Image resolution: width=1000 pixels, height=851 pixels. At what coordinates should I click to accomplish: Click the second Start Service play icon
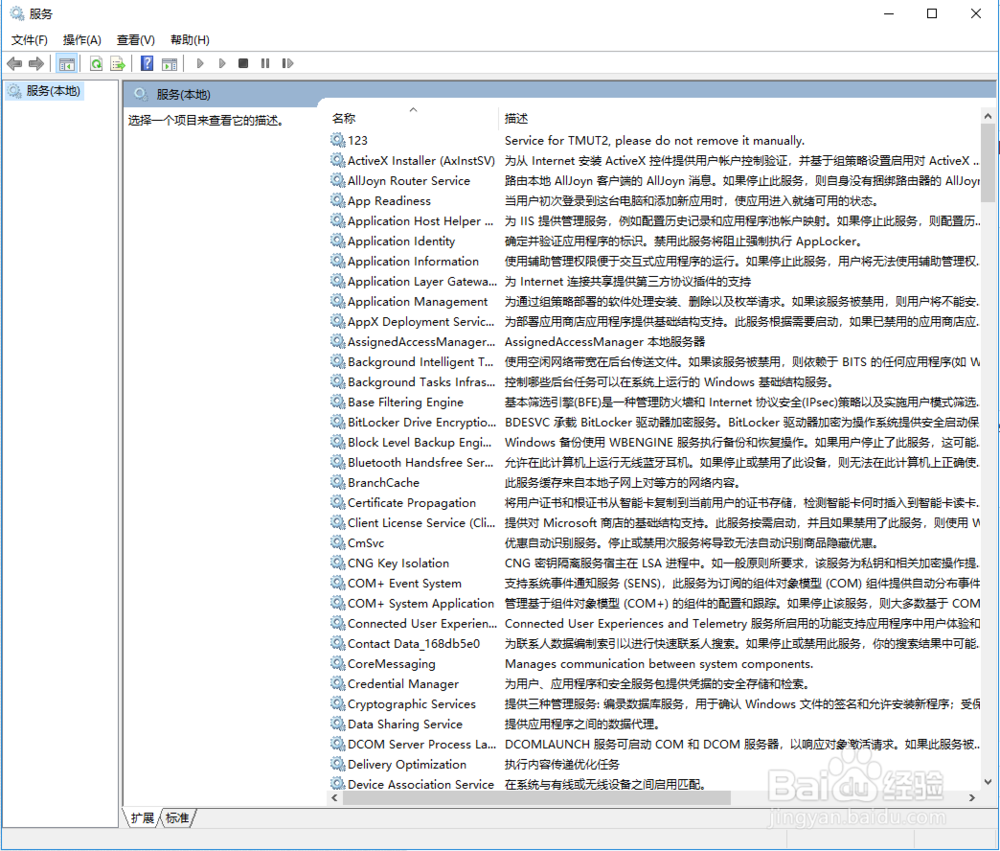(x=222, y=63)
